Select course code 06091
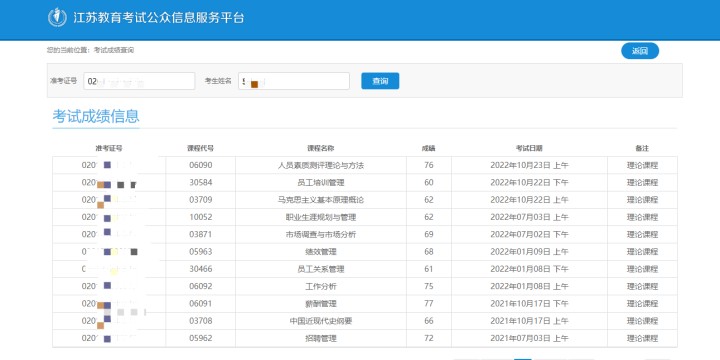The image size is (720, 360). point(201,304)
